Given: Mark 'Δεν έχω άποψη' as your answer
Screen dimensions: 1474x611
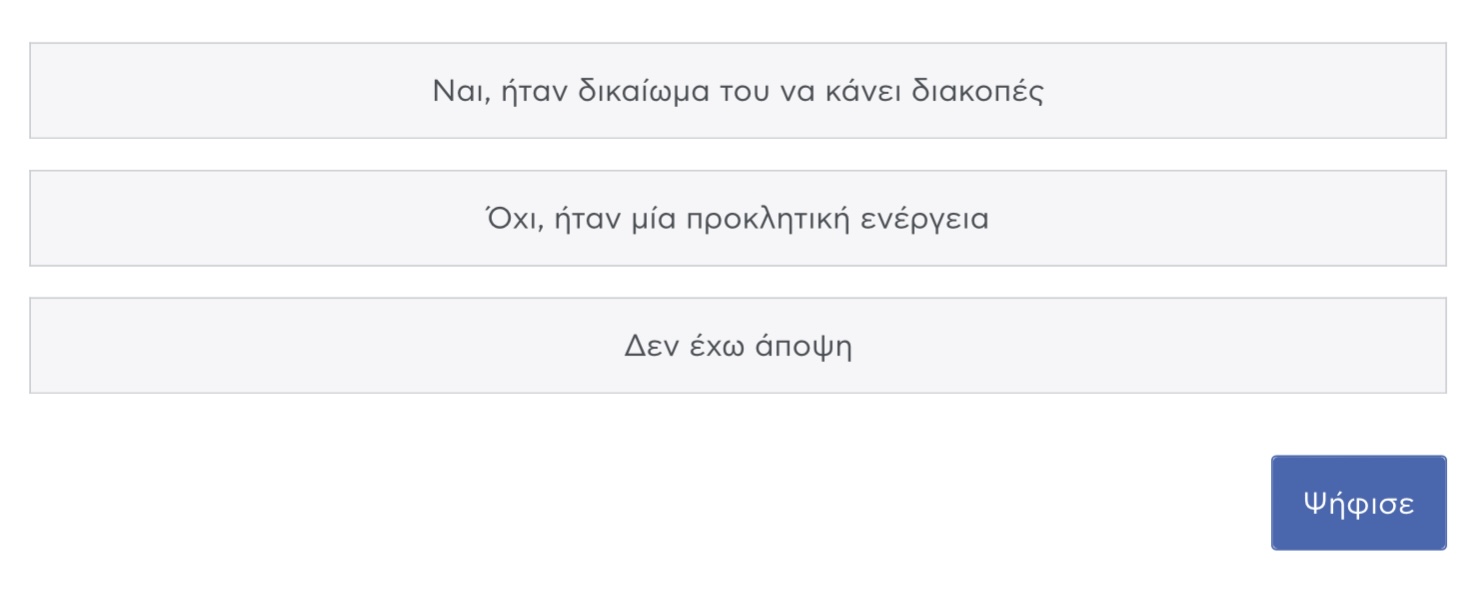Looking at the screenshot, I should point(738,345).
